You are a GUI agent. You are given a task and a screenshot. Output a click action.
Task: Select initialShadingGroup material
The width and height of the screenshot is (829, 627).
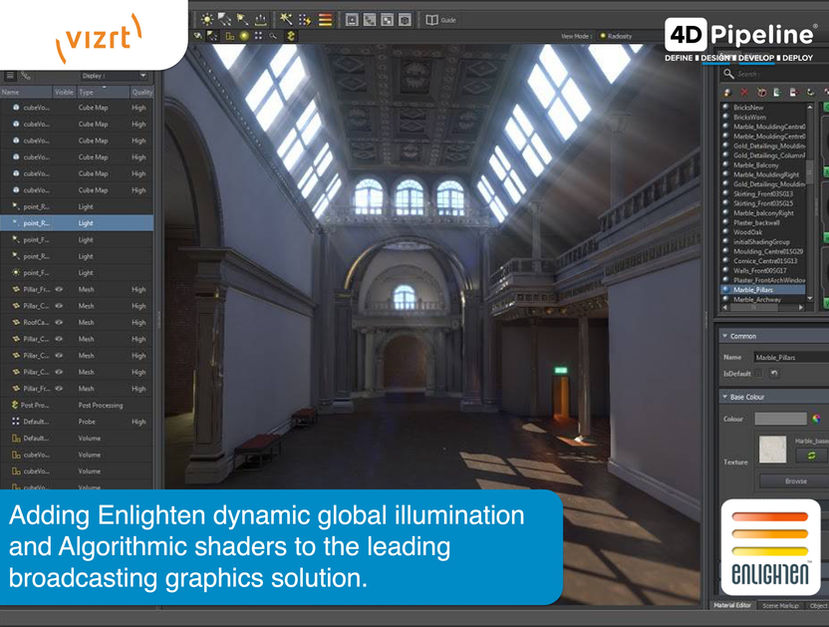coord(761,242)
